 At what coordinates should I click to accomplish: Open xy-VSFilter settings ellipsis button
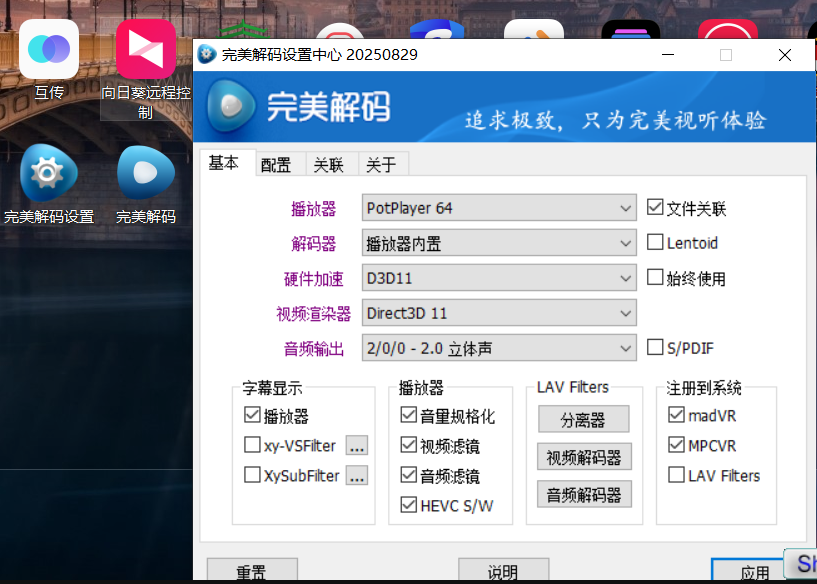[x=357, y=445]
